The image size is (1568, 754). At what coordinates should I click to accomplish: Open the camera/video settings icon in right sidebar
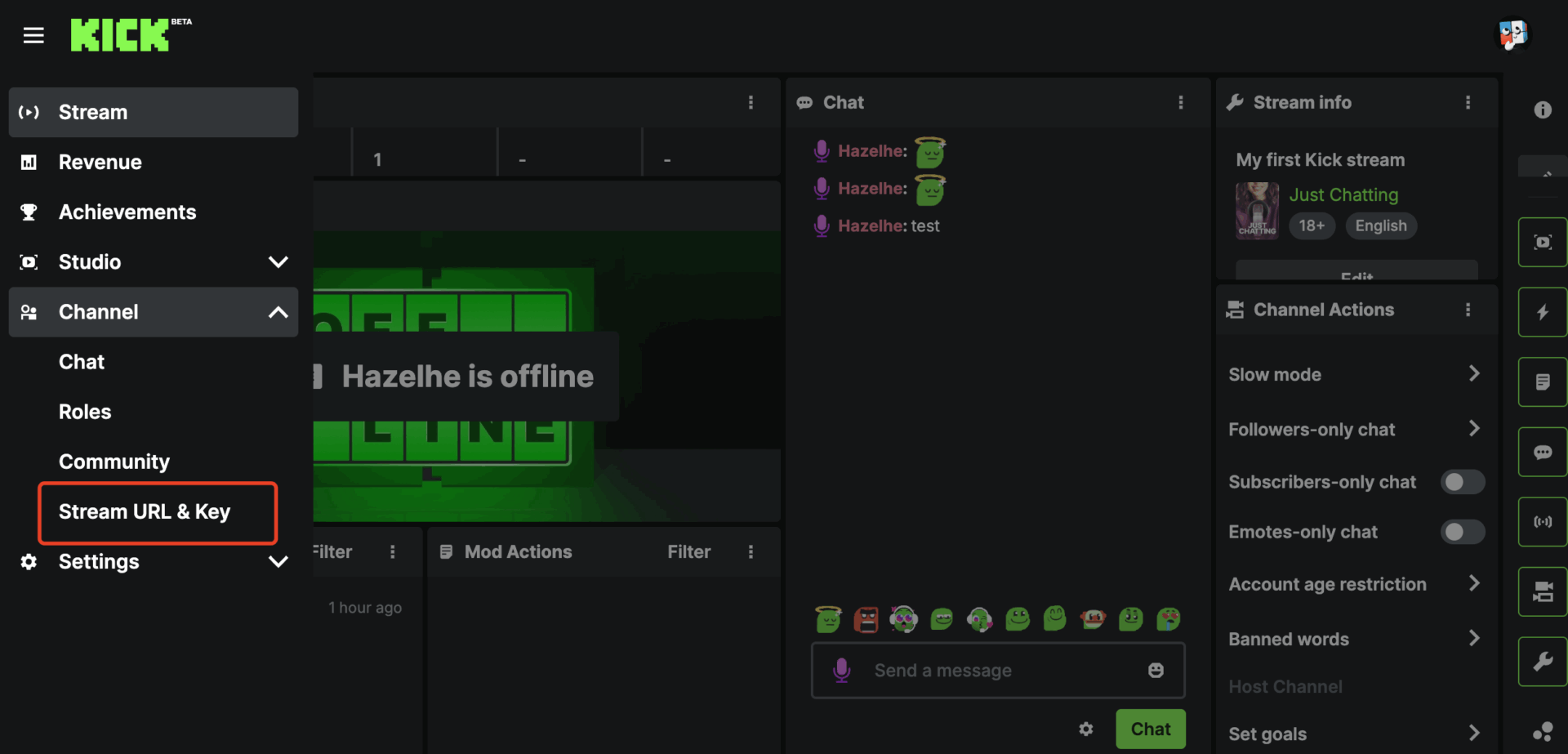[1542, 591]
